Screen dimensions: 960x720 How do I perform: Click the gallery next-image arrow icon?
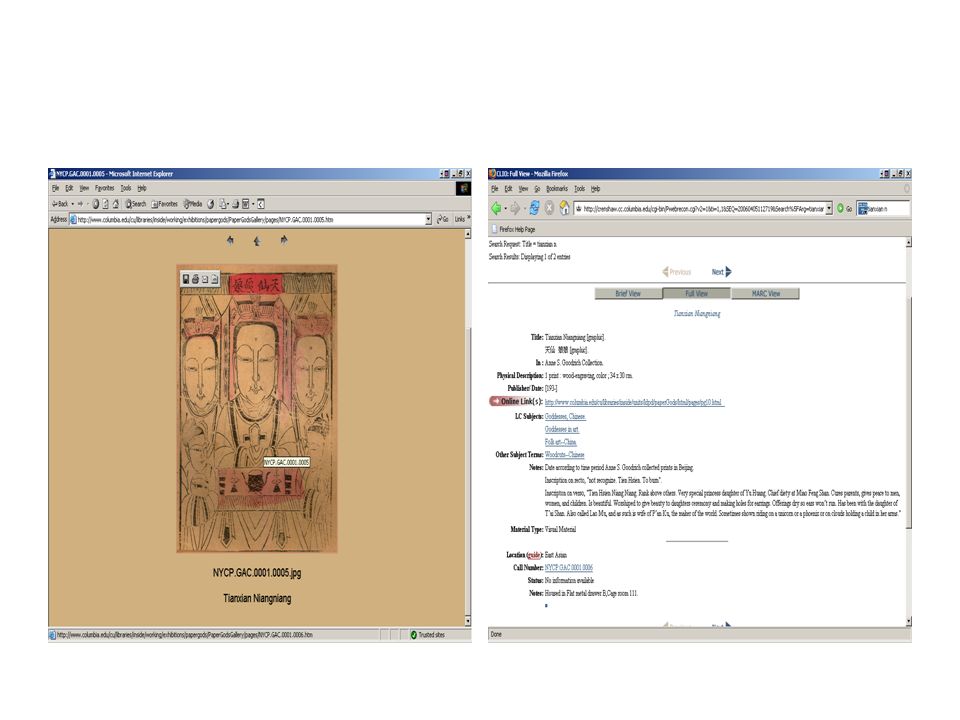pyautogui.click(x=283, y=240)
